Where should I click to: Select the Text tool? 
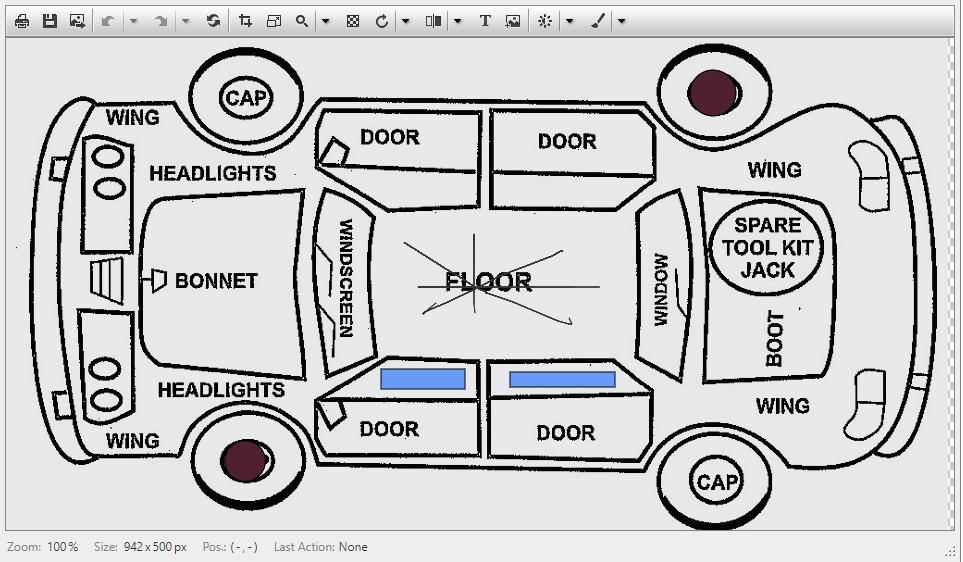(x=485, y=21)
